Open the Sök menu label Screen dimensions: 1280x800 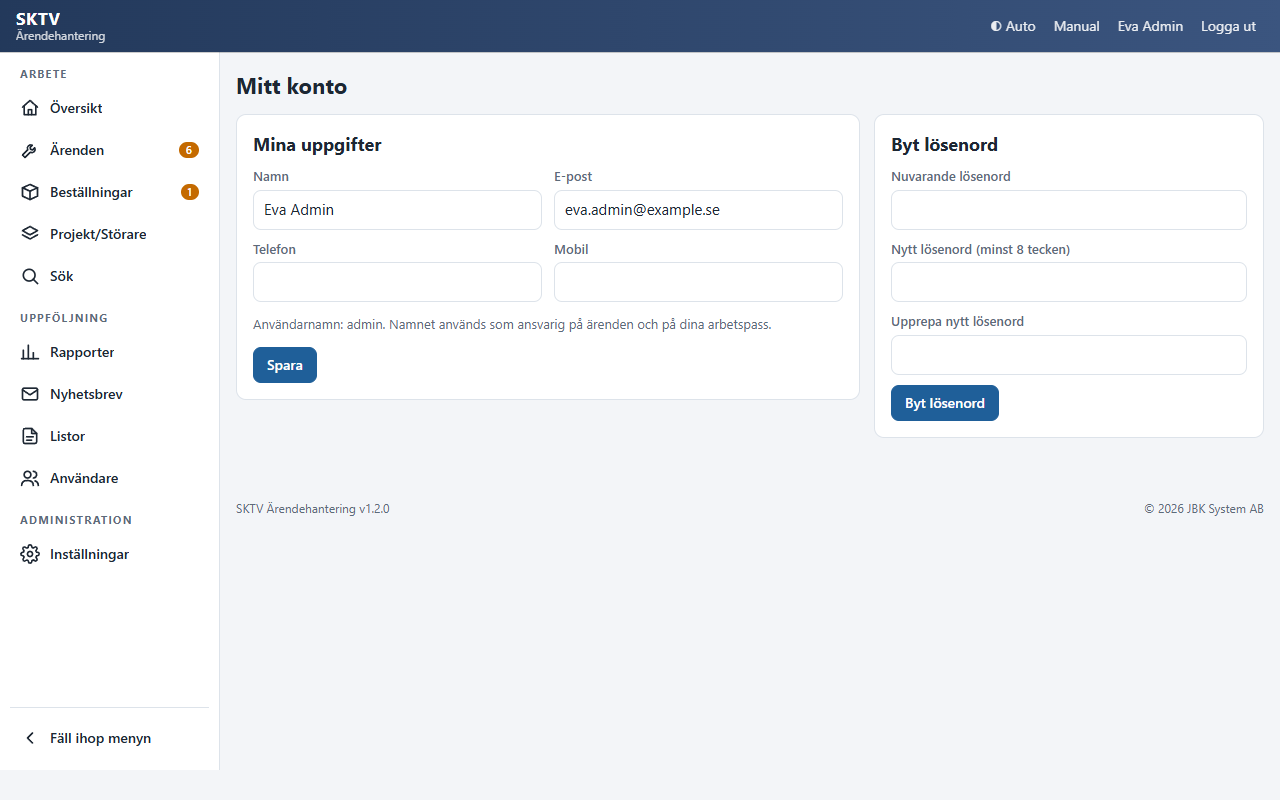tap(62, 276)
